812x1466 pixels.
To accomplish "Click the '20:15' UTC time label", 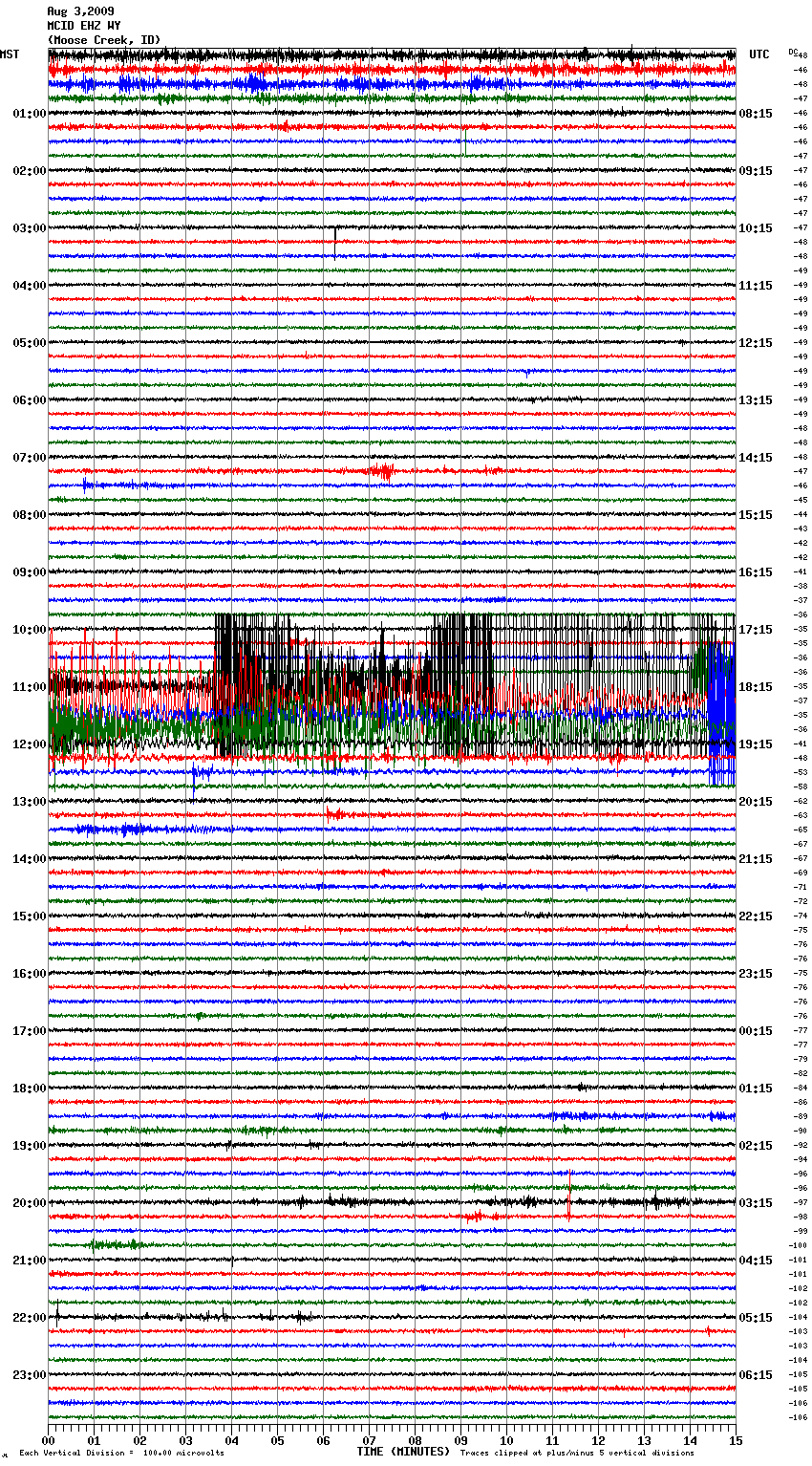I will pos(756,802).
